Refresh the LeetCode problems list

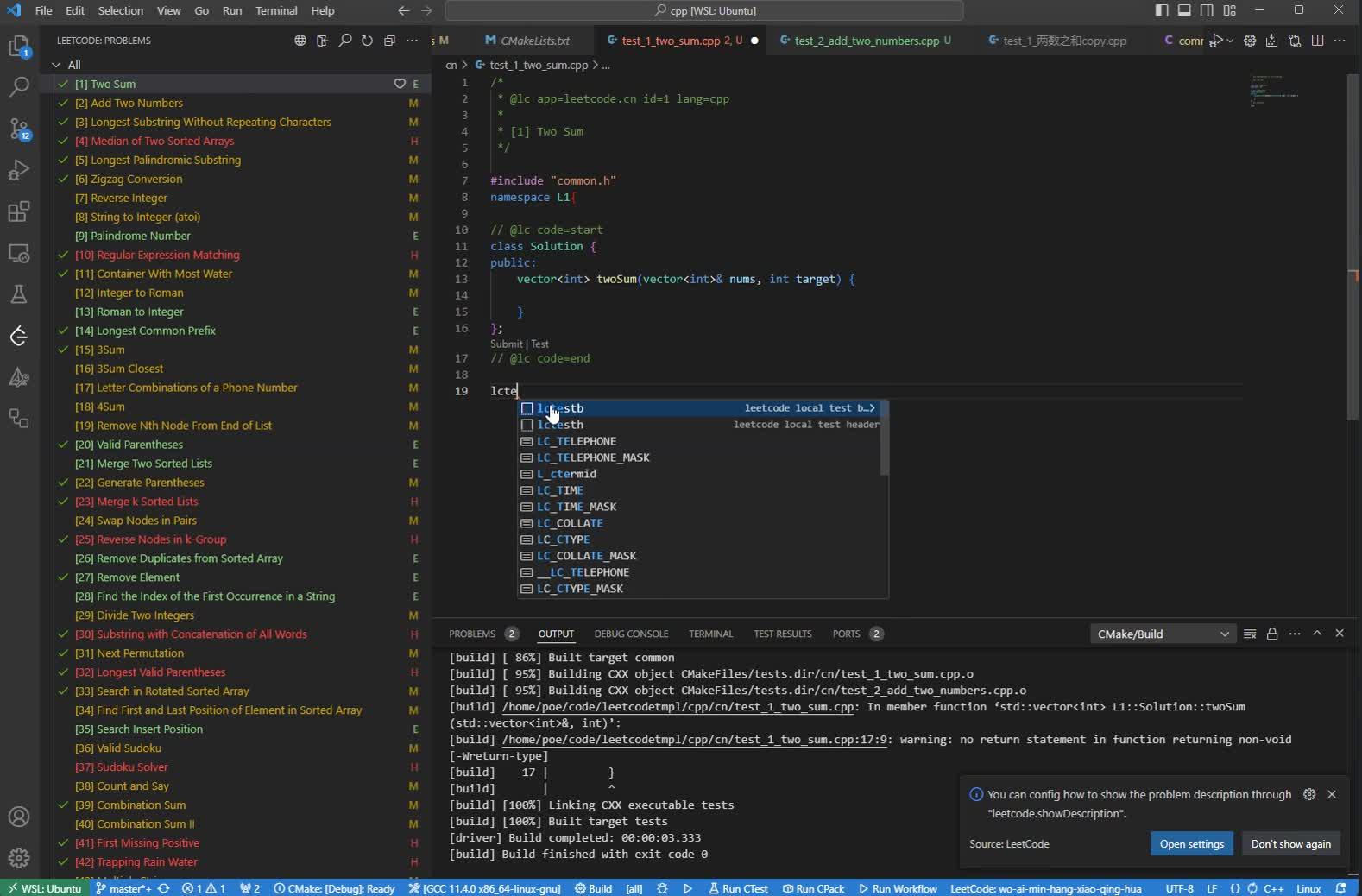click(368, 41)
